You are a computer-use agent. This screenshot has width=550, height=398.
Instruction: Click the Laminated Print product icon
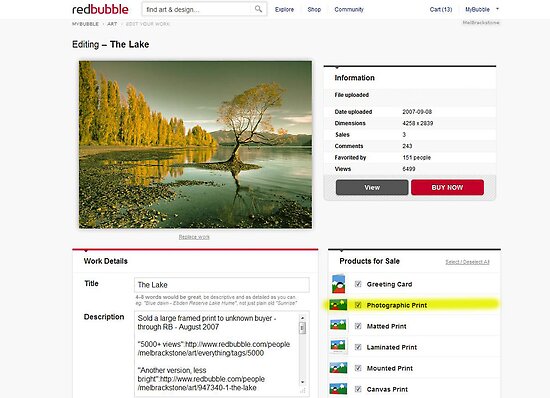338,346
